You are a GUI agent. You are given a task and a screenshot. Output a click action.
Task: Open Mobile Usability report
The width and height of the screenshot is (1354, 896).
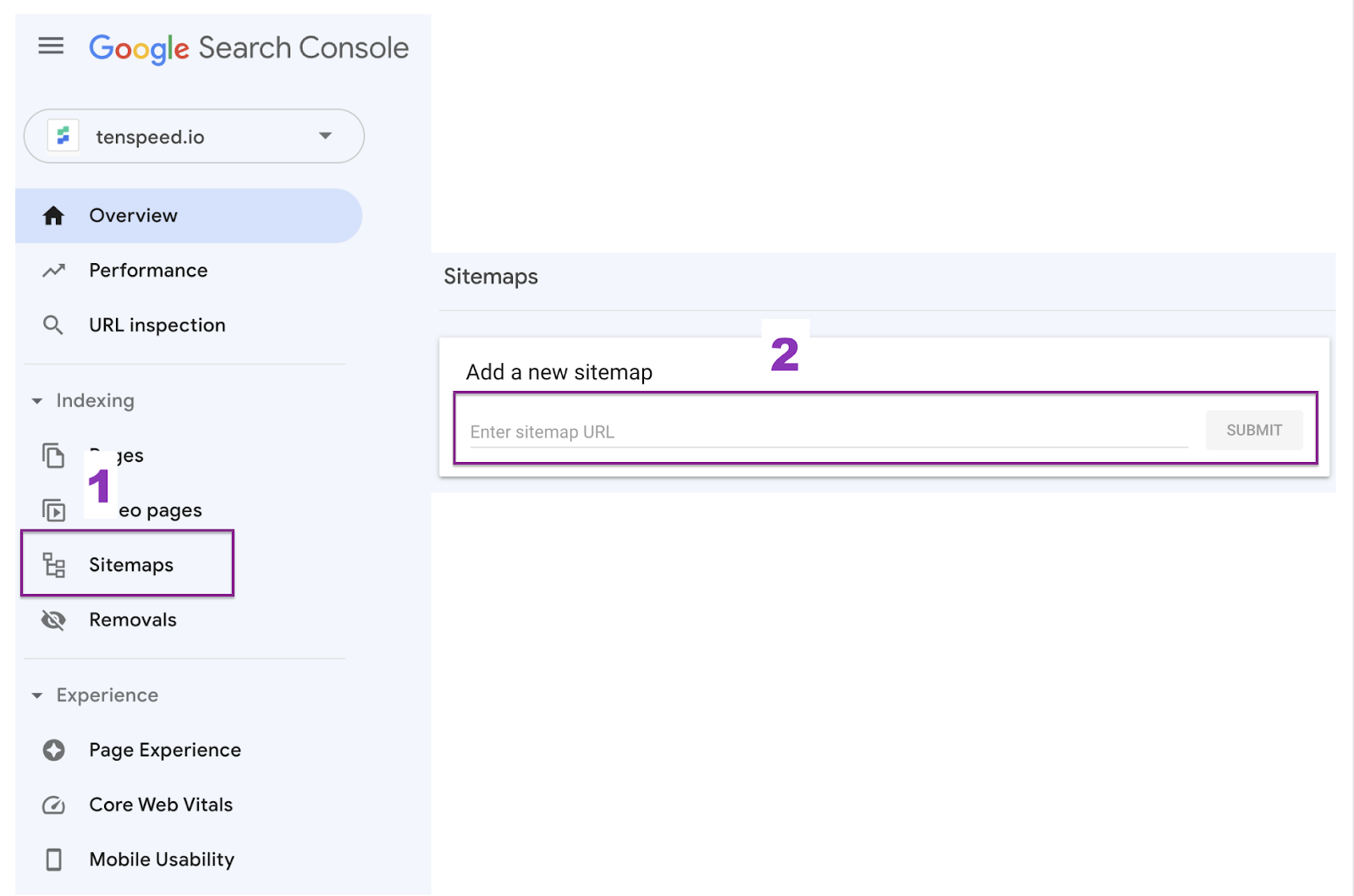162,860
